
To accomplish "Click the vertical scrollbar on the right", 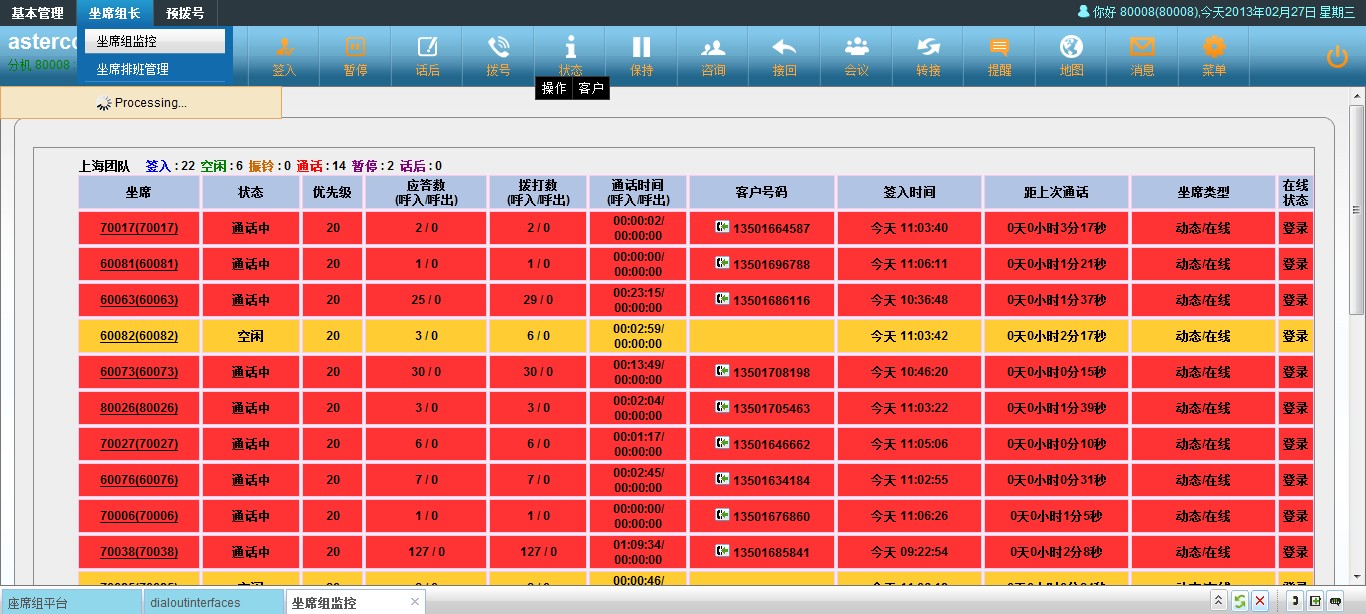I will pyautogui.click(x=1357, y=210).
